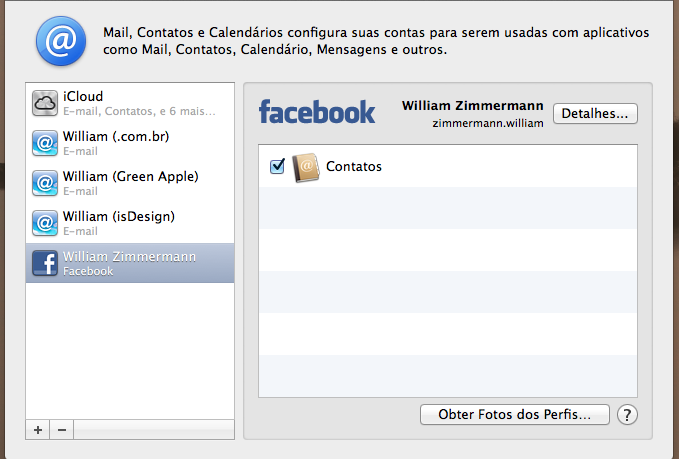679x459 pixels.
Task: Add an account with the plus button
Action: pyautogui.click(x=38, y=430)
